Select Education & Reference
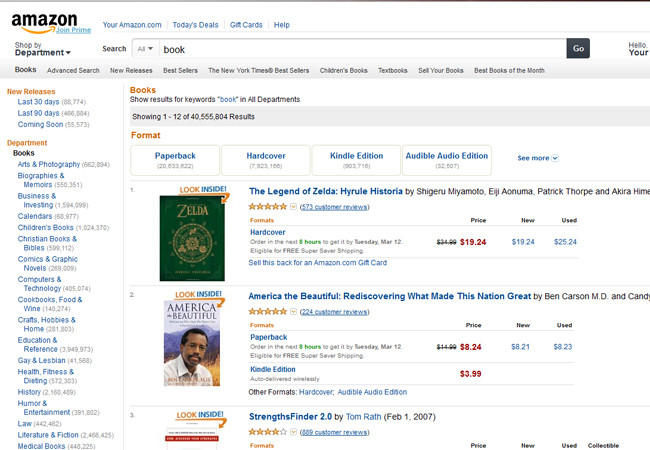The height and width of the screenshot is (450, 650). (x=37, y=345)
